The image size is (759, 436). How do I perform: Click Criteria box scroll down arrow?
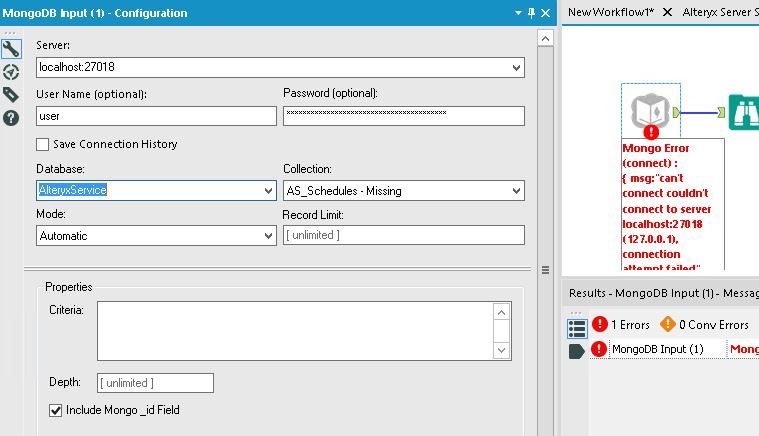(501, 350)
